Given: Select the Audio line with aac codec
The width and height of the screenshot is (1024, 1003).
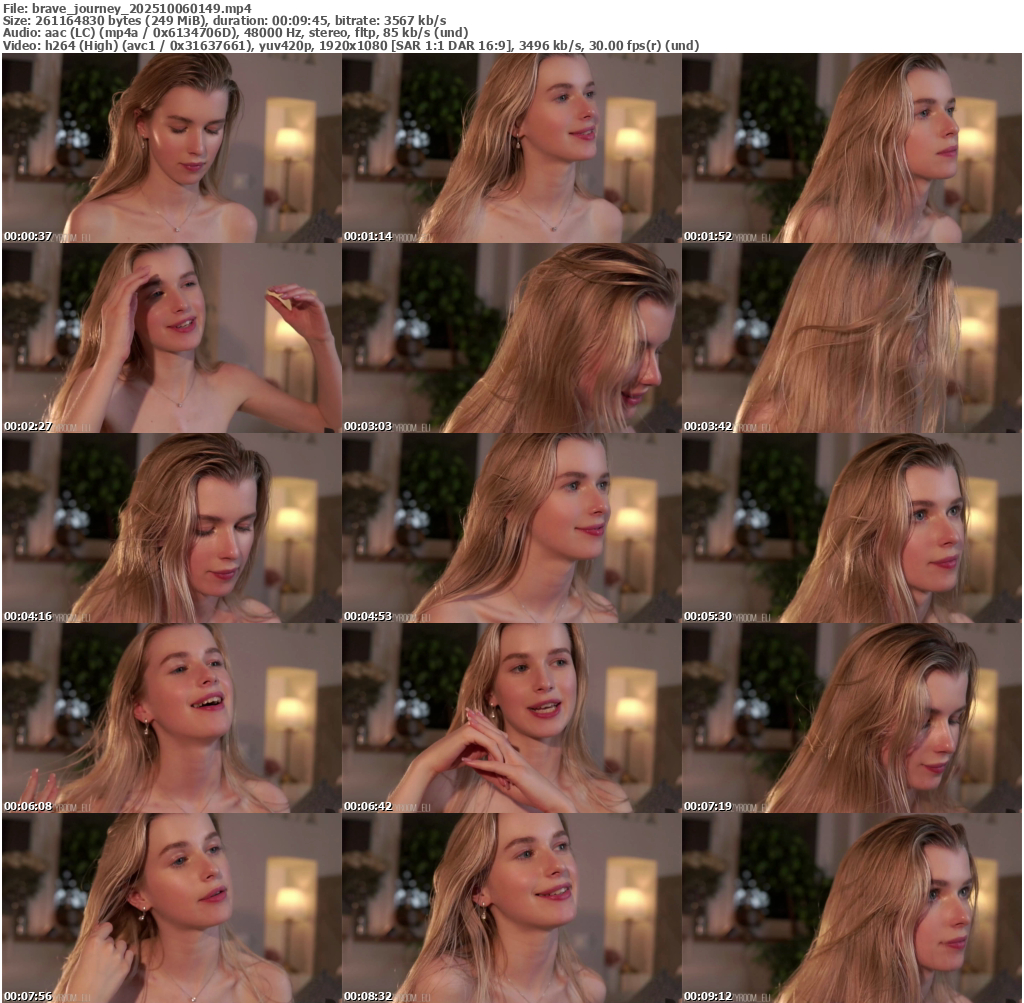Looking at the screenshot, I should [235, 33].
